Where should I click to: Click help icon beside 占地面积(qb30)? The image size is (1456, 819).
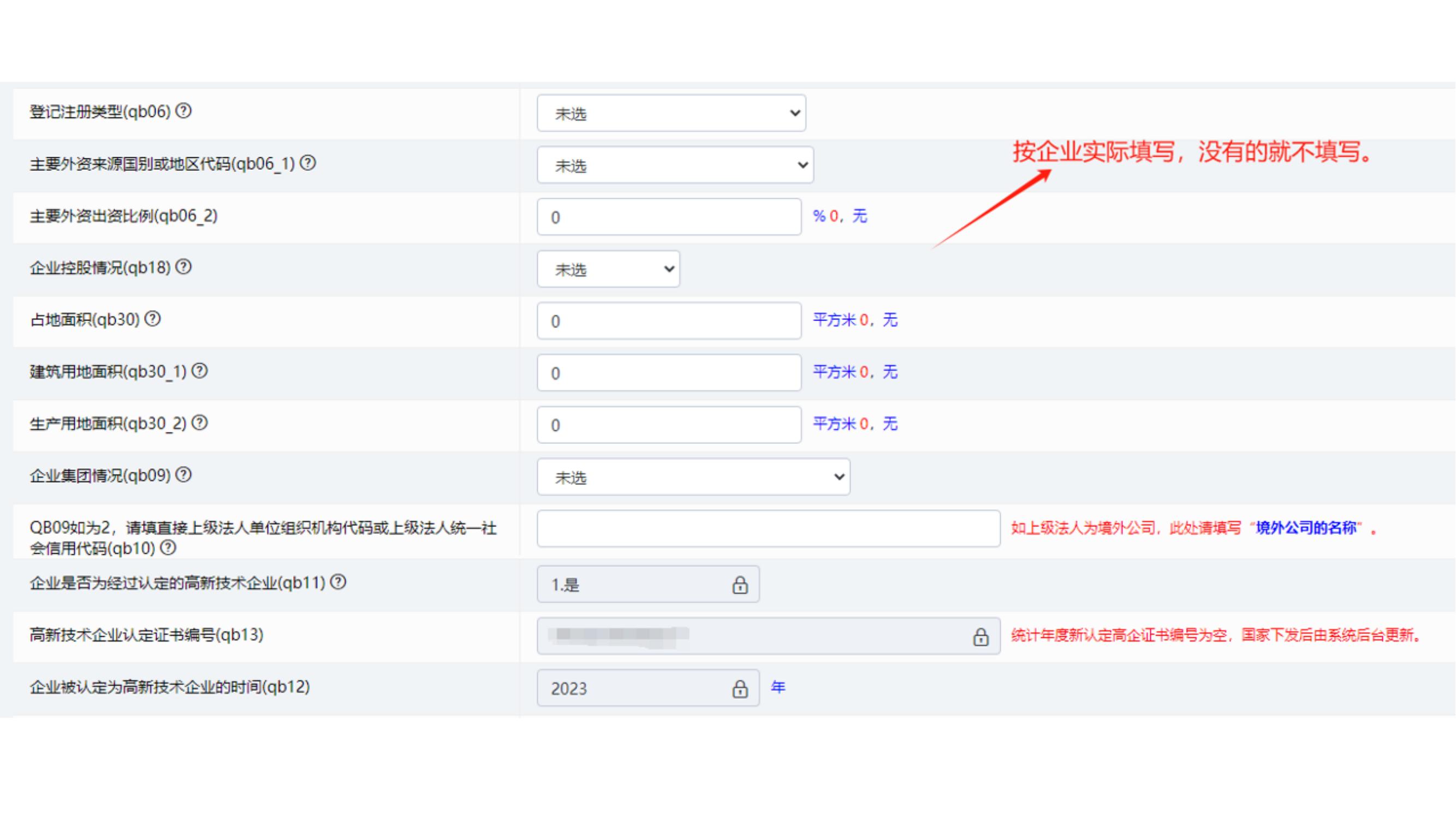click(152, 319)
